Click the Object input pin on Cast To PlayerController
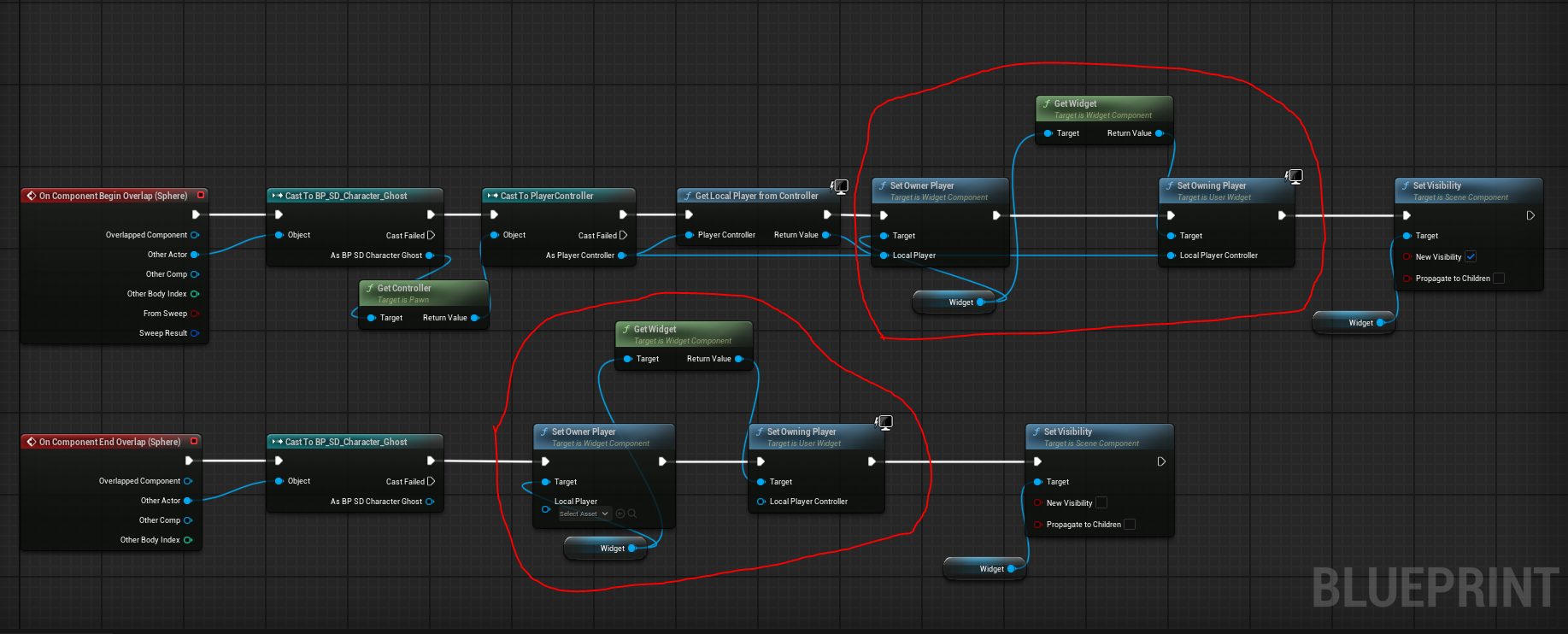The height and width of the screenshot is (634, 1568). click(x=494, y=235)
